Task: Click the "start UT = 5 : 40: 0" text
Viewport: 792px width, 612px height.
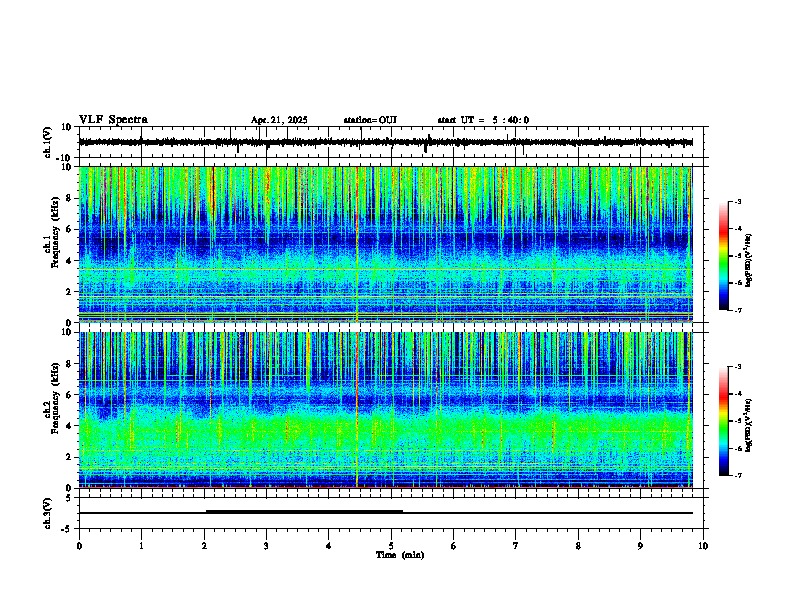Action: click(483, 120)
